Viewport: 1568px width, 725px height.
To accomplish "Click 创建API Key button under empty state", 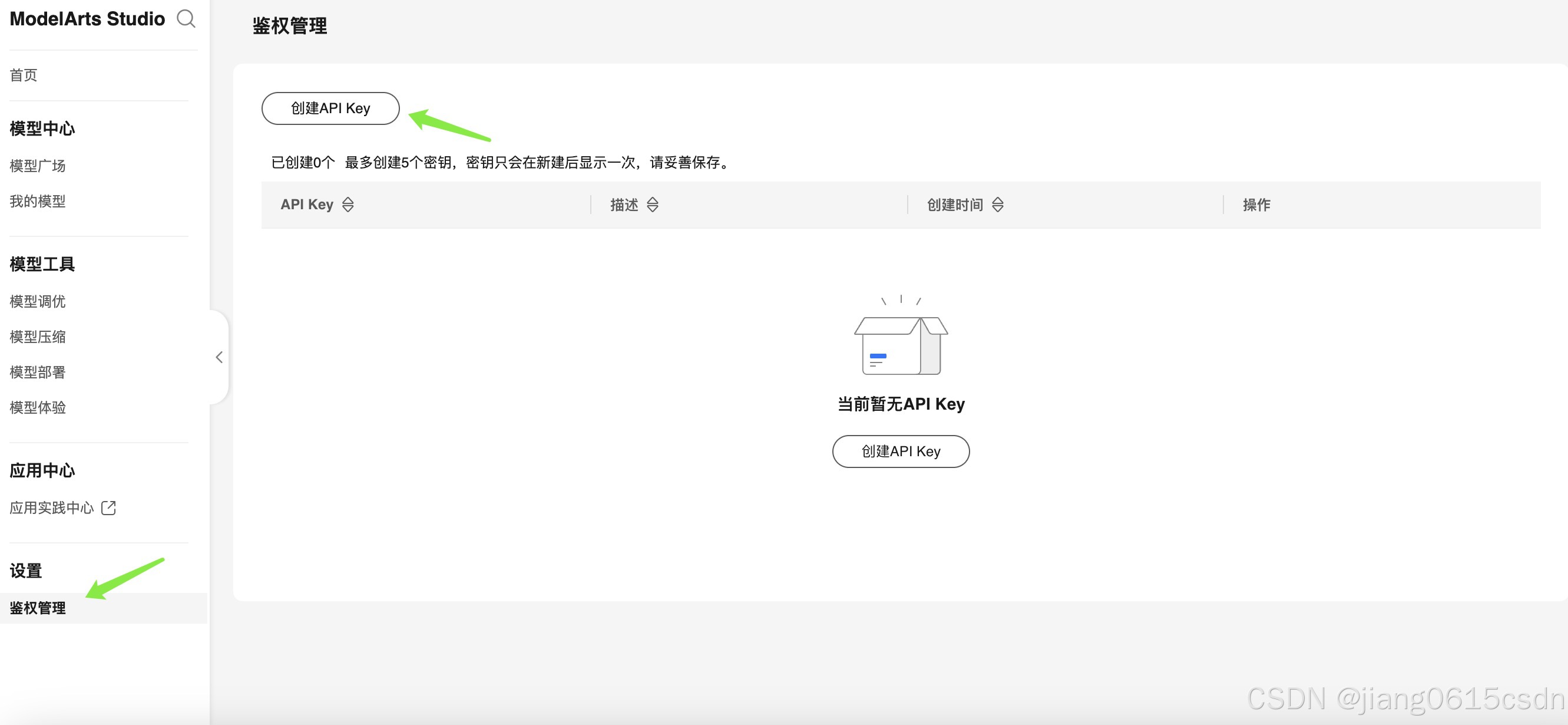I will [x=900, y=452].
